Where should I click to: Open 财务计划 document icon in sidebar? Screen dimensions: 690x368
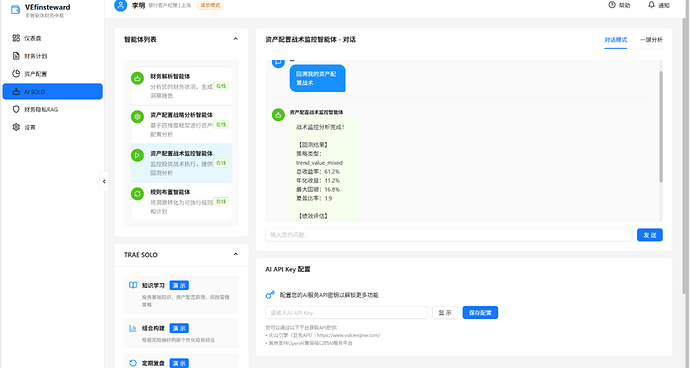tap(16, 56)
